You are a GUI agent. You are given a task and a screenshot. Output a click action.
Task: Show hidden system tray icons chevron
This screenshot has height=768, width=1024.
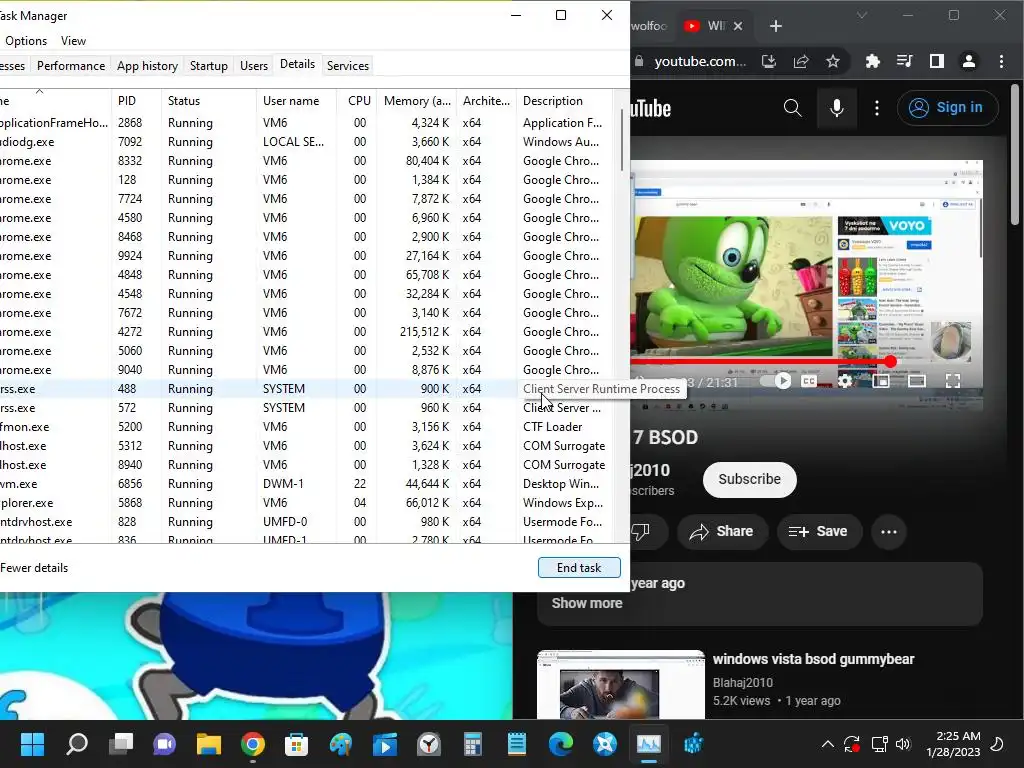pyautogui.click(x=827, y=744)
